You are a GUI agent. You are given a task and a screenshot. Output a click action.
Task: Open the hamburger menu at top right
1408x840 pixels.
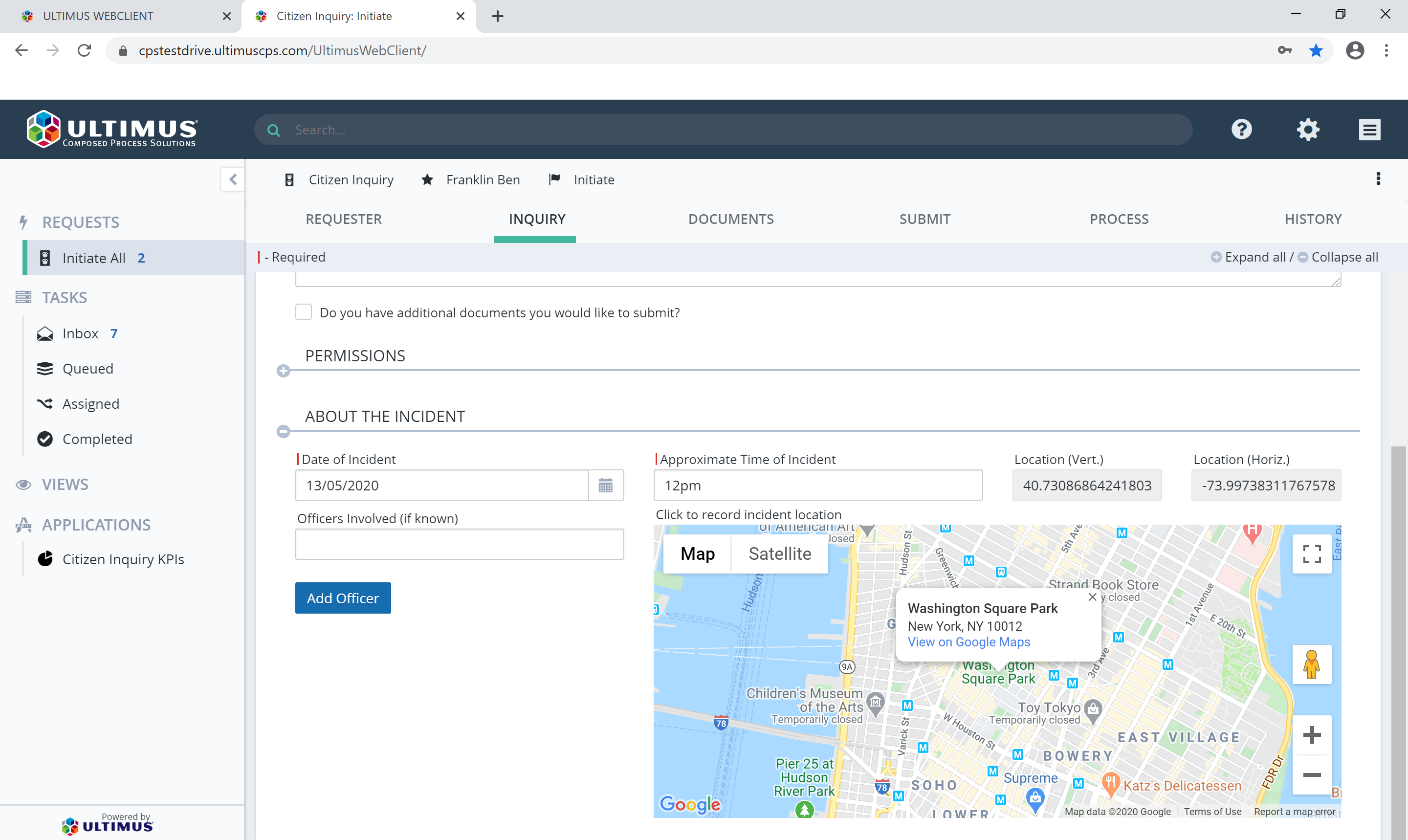pos(1369,129)
